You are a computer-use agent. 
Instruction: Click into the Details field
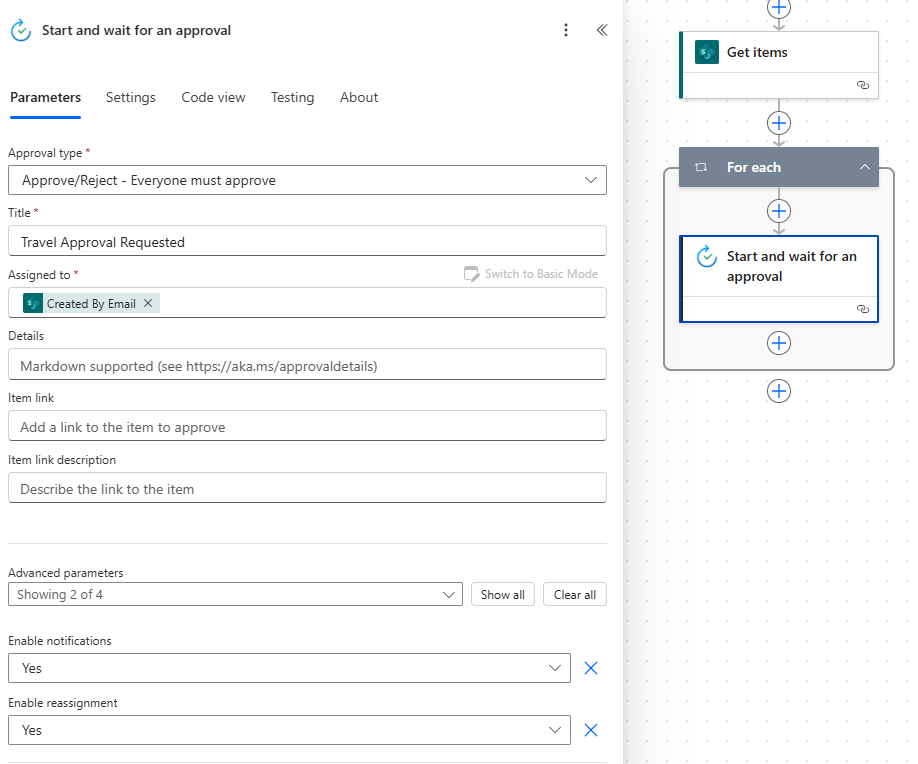pos(307,365)
